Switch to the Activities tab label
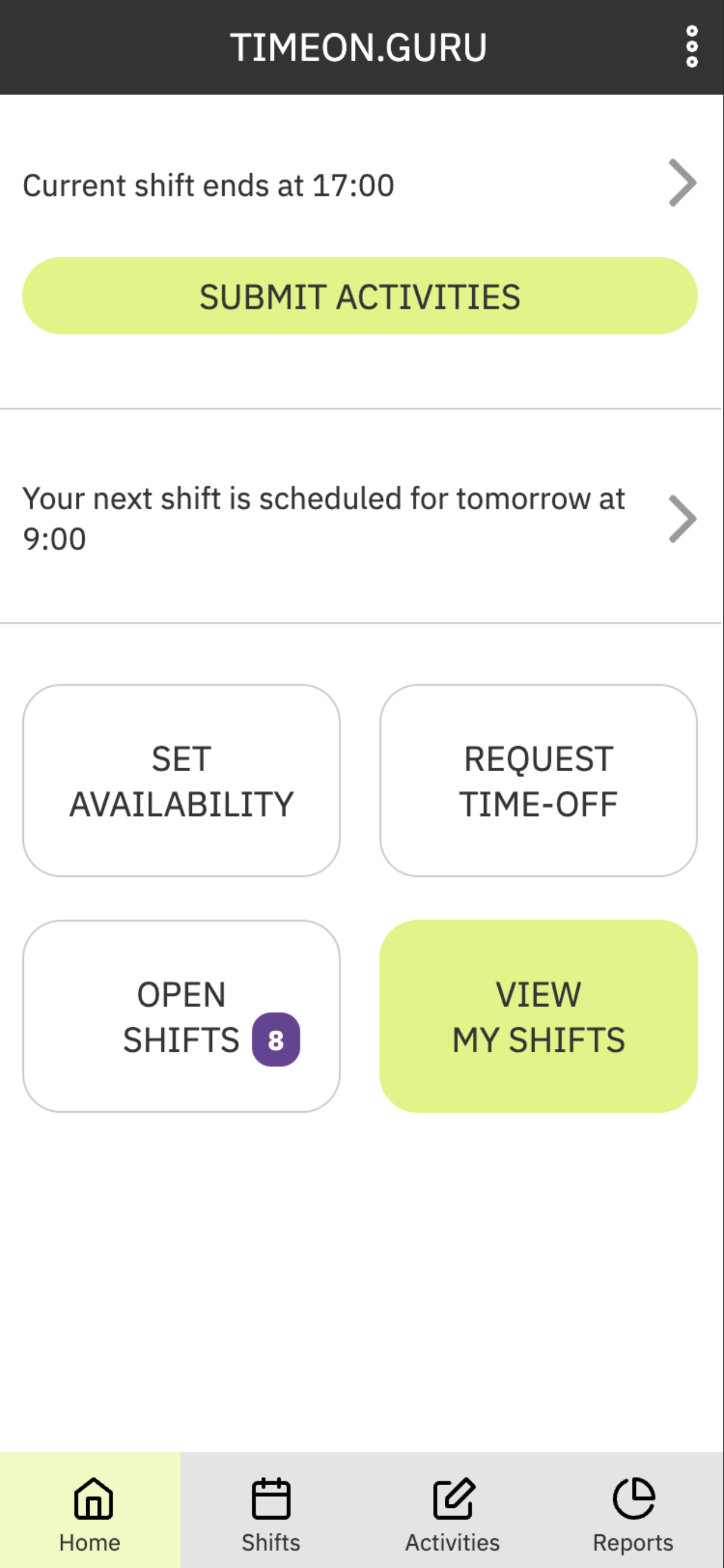 [x=453, y=1543]
